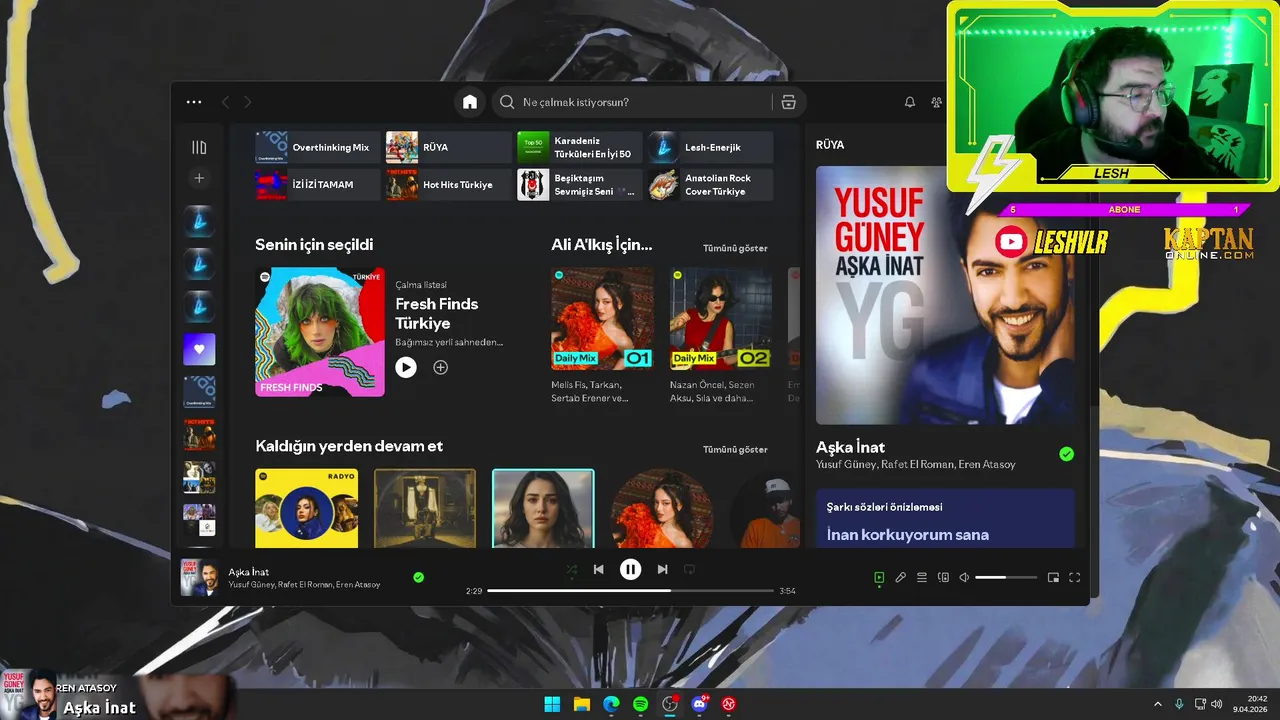Click the Spotify taskbar icon

[640, 704]
